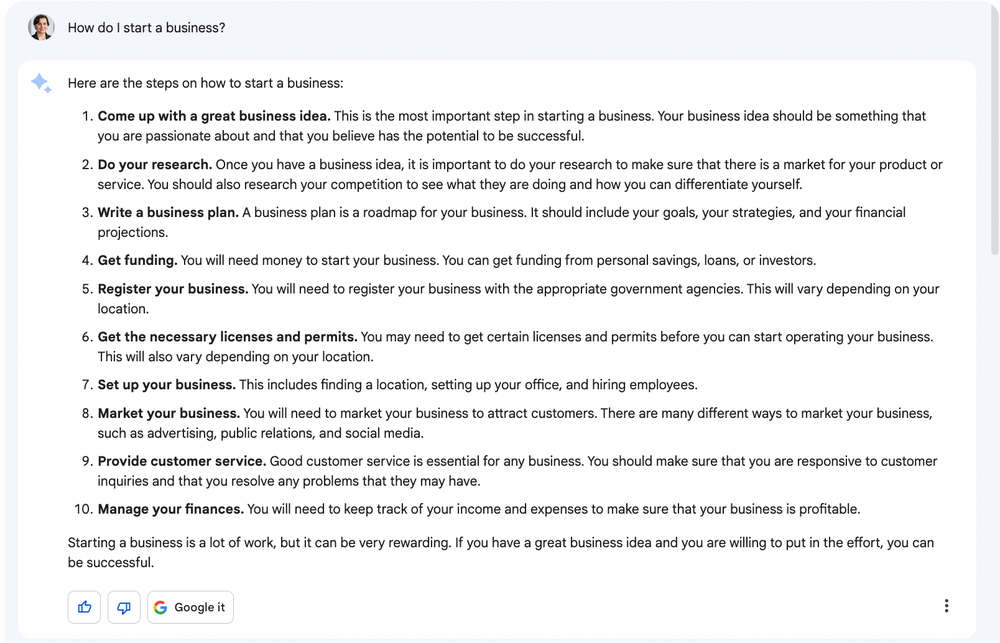Click the "Set up your business" heading
The image size is (1000, 643).
(167, 385)
